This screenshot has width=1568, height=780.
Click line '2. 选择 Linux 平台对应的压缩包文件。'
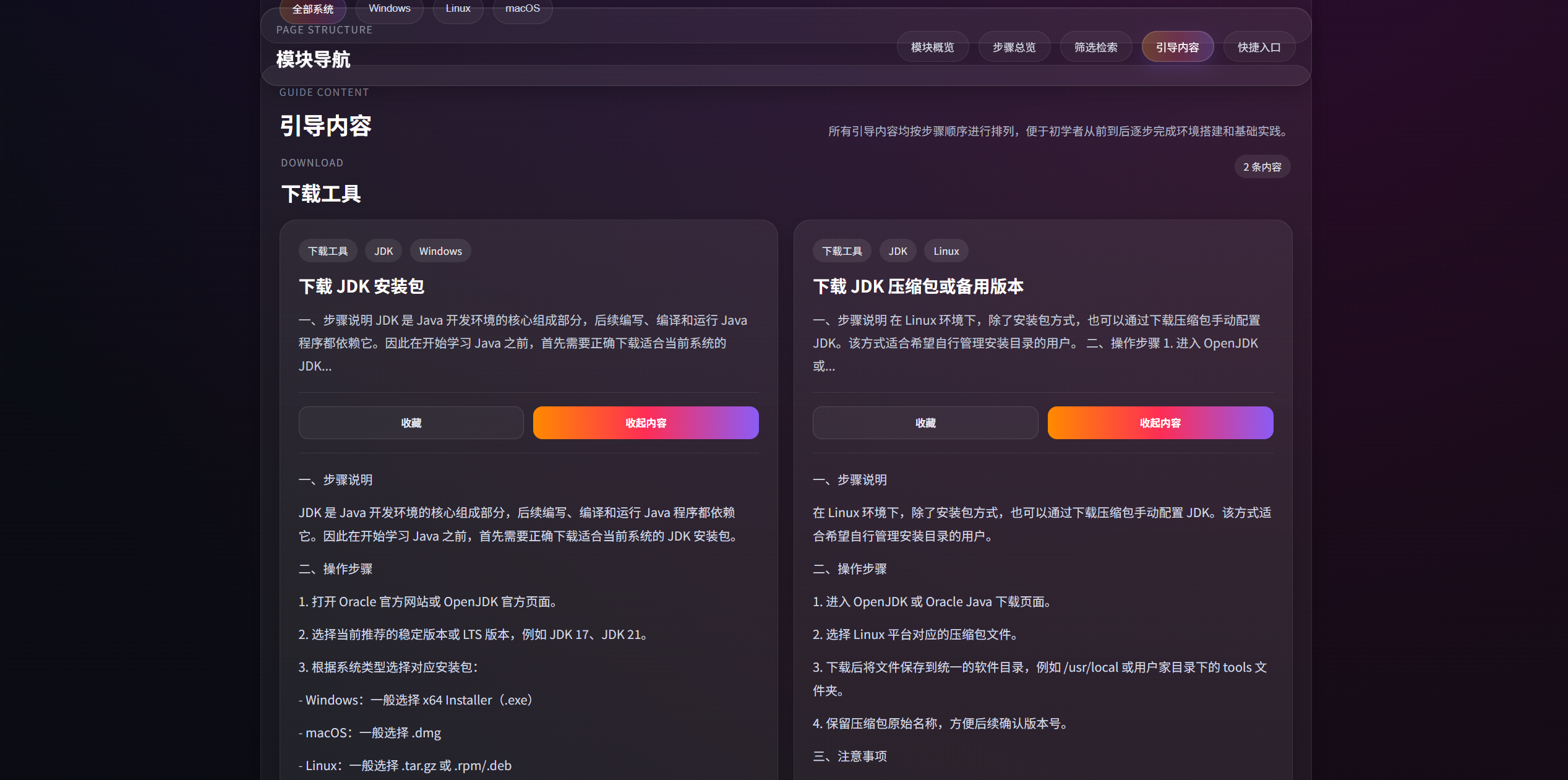tap(917, 635)
